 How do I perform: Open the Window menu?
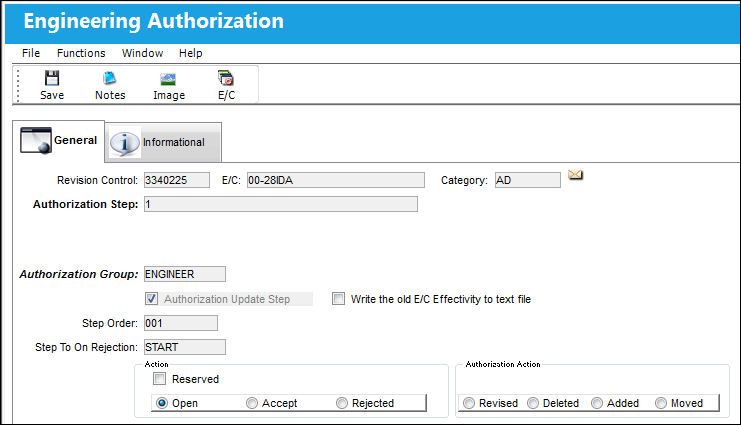142,53
